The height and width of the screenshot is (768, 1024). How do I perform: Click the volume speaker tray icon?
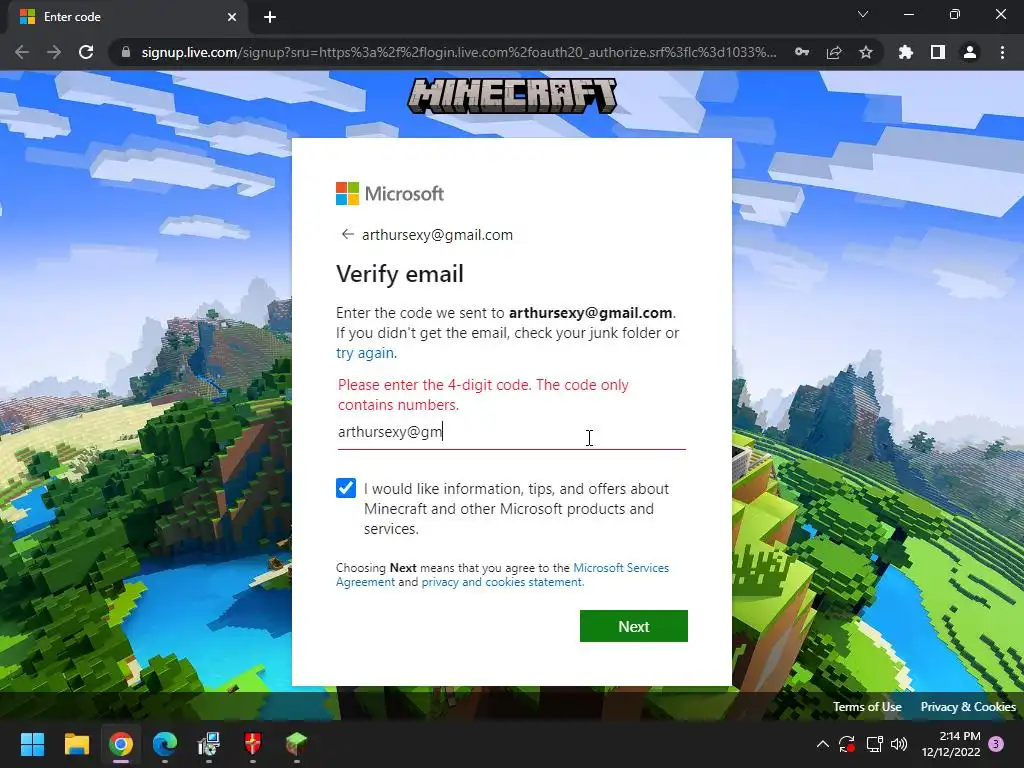pos(899,744)
